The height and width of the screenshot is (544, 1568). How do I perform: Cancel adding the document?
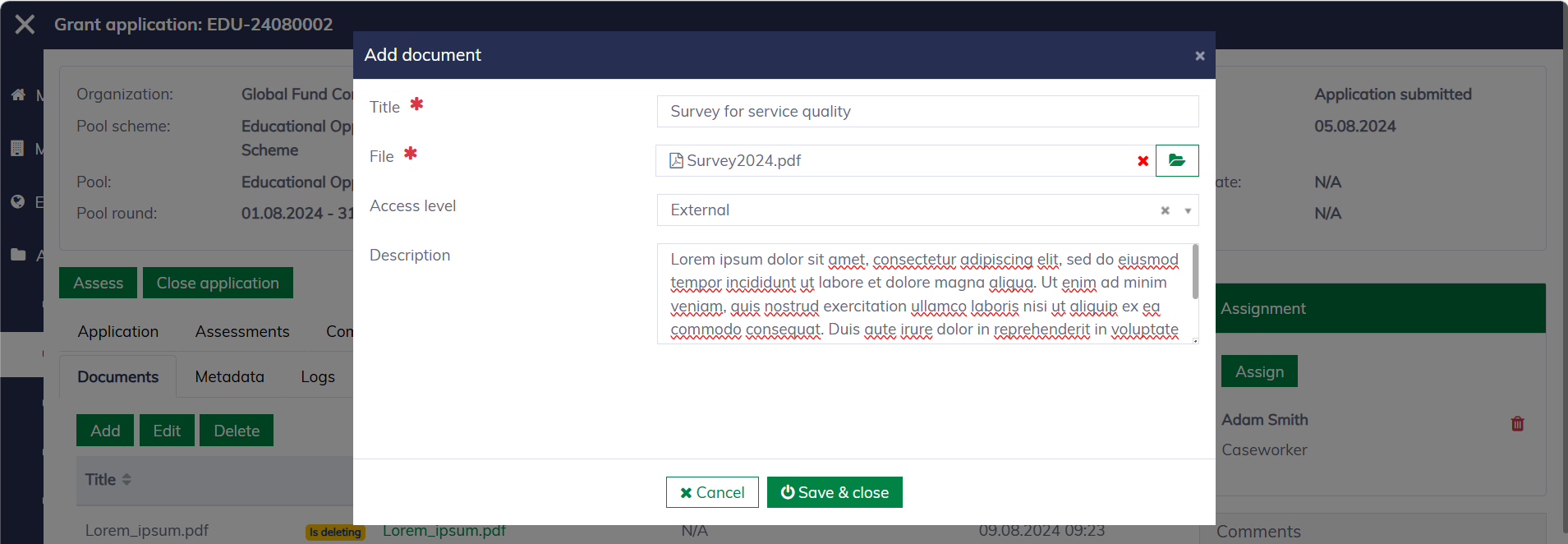[711, 492]
